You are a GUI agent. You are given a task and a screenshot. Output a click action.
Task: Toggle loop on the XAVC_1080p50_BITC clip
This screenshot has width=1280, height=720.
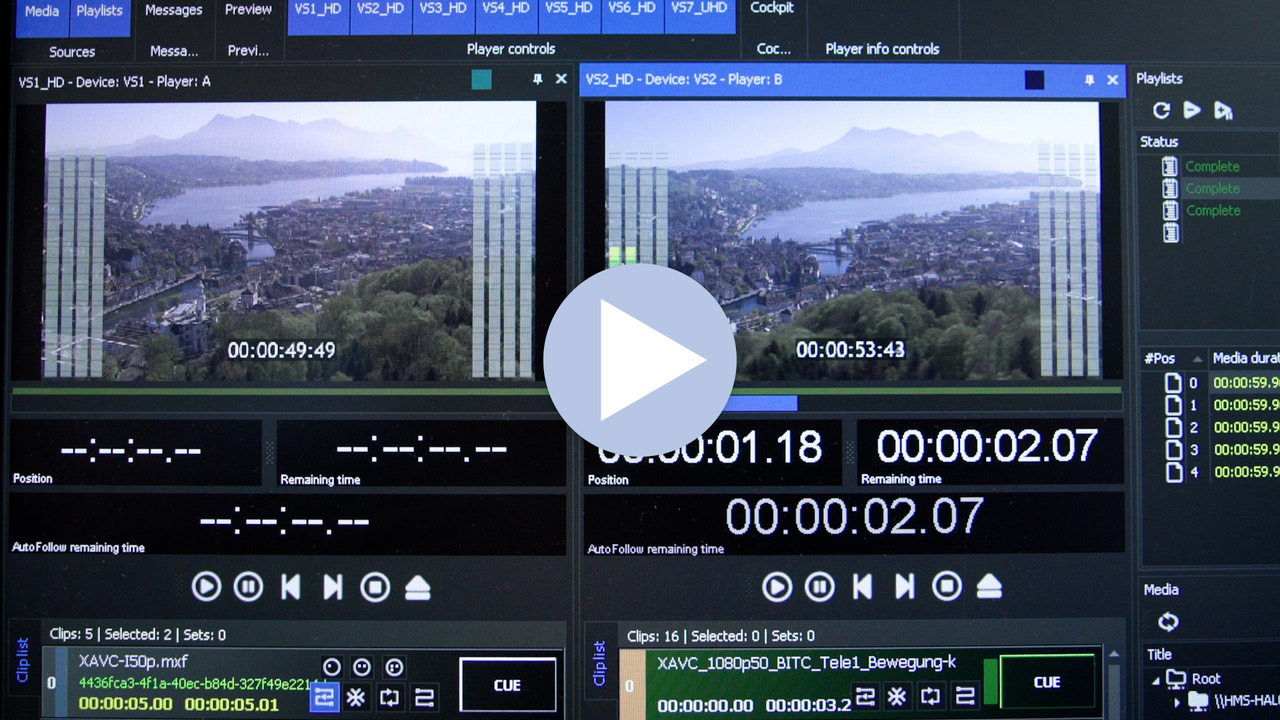(x=930, y=696)
